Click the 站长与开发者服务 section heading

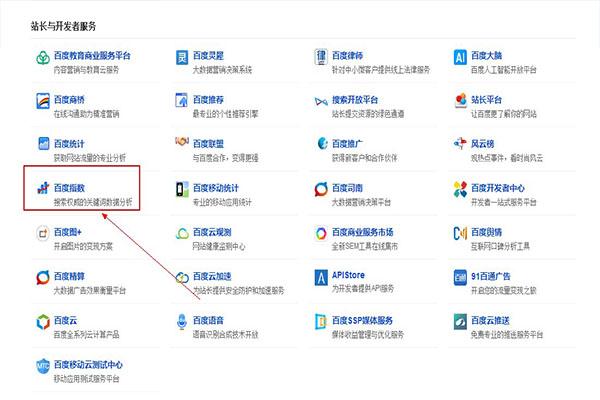tap(63, 26)
